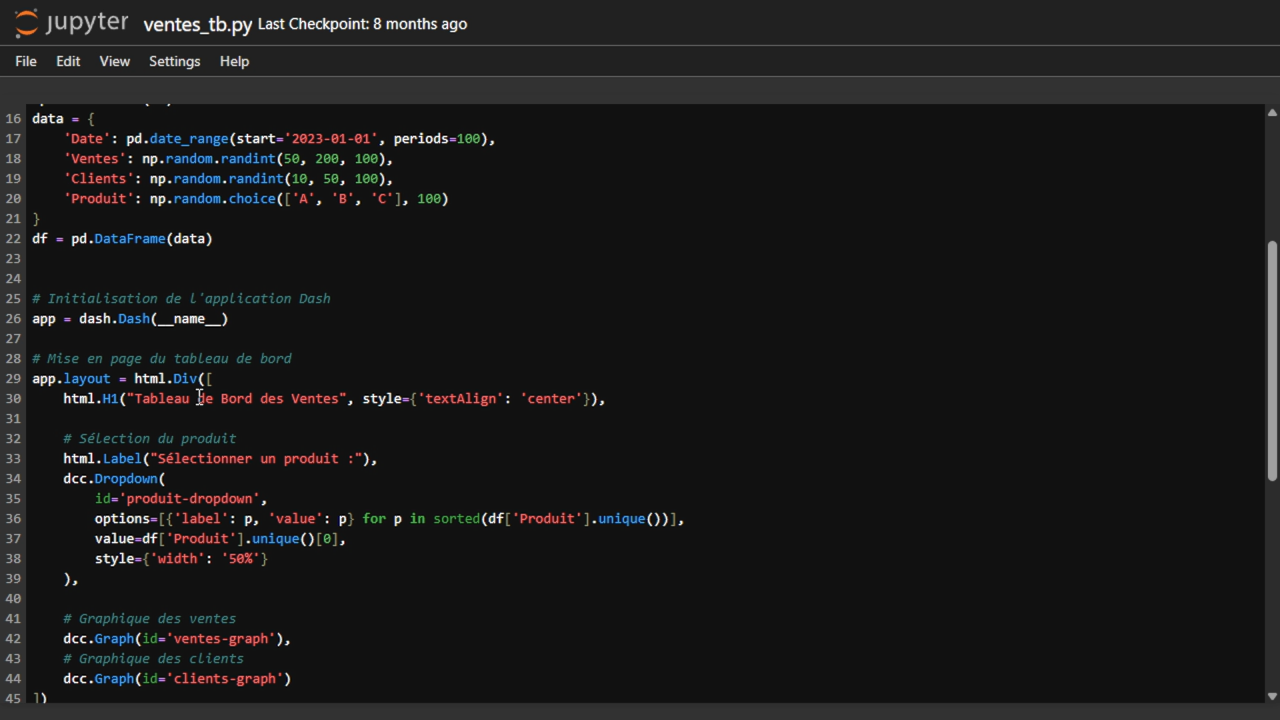Image resolution: width=1280 pixels, height=720 pixels.
Task: Click the vertical scrollbar thumb
Action: pos(1272,360)
